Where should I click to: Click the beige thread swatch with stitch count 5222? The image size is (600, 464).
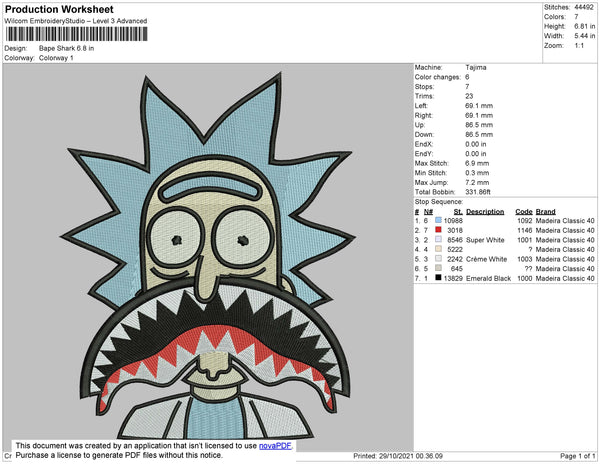pyautogui.click(x=438, y=249)
